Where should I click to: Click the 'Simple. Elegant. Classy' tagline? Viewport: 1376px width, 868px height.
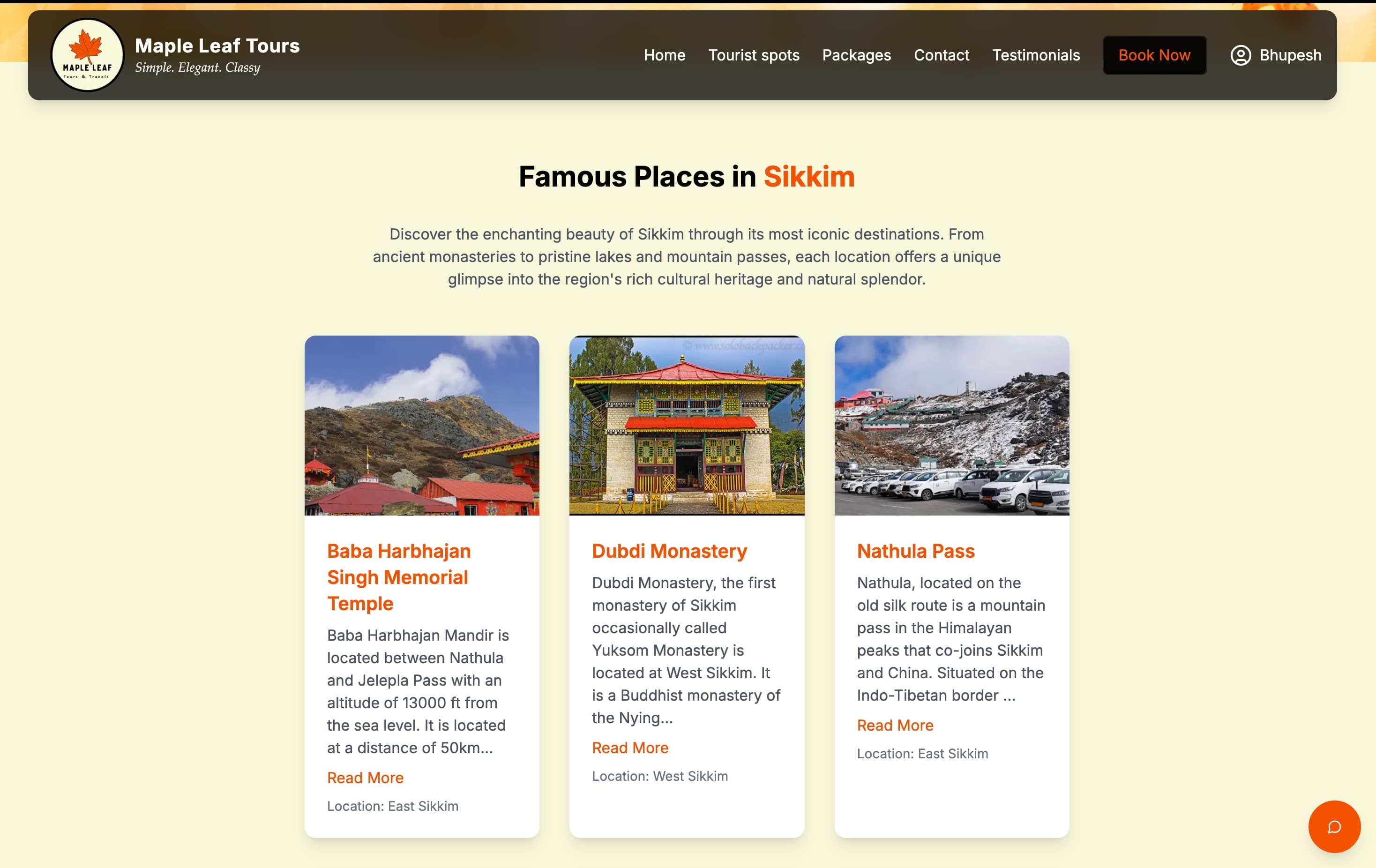pos(197,67)
